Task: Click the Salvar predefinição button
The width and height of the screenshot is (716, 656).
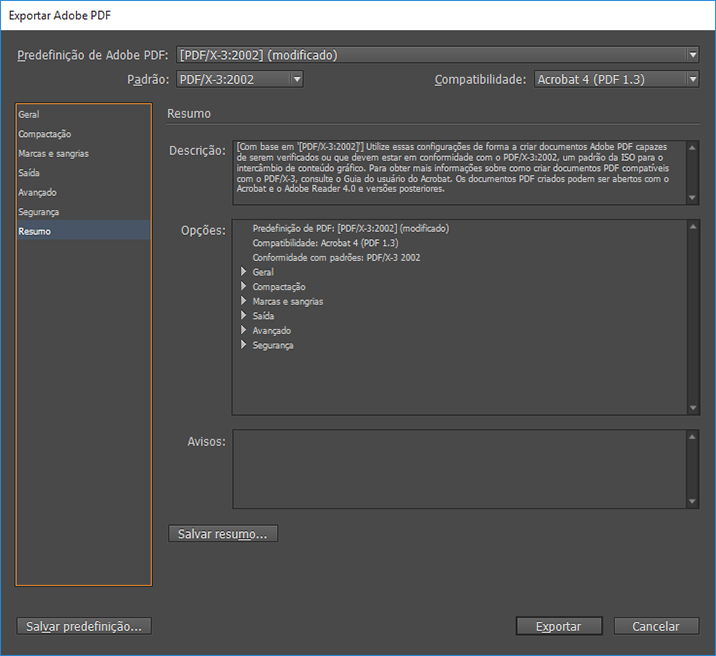Action: tap(84, 626)
